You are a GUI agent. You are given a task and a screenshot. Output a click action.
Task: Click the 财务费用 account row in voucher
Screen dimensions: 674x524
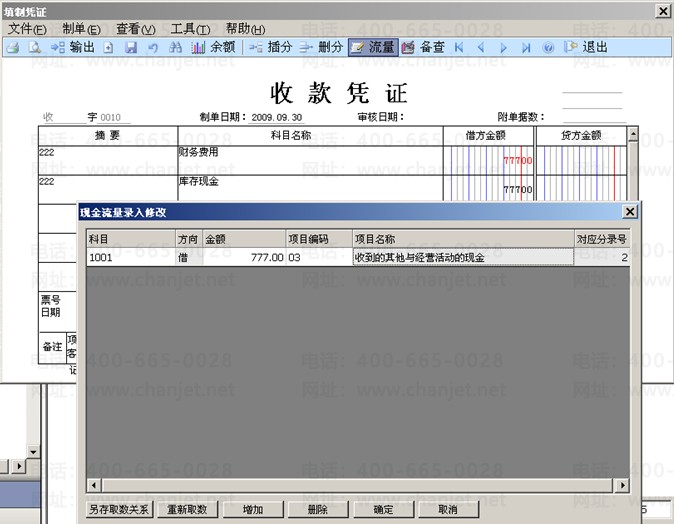(x=310, y=160)
